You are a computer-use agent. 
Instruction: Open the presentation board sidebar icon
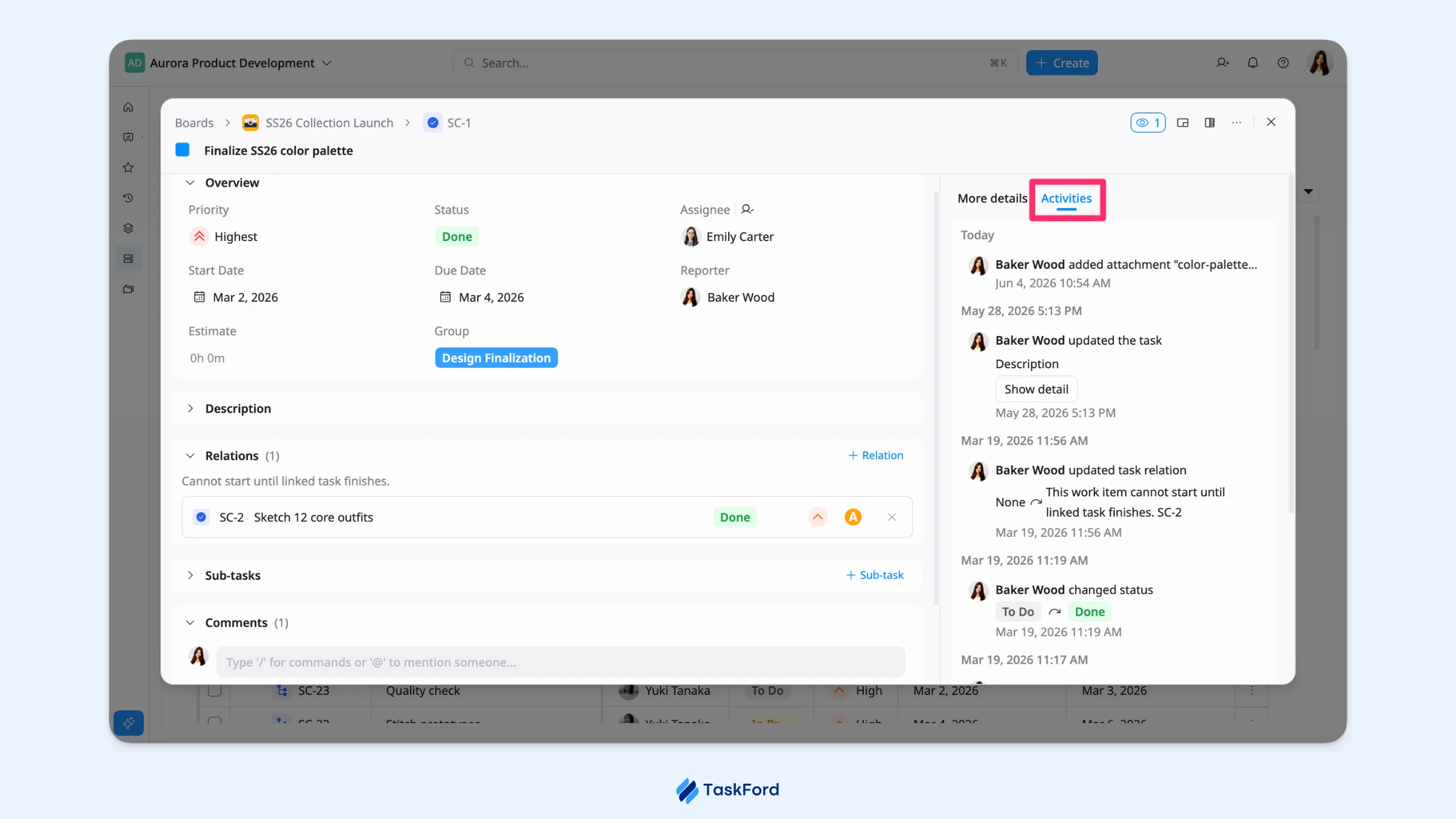[x=128, y=137]
